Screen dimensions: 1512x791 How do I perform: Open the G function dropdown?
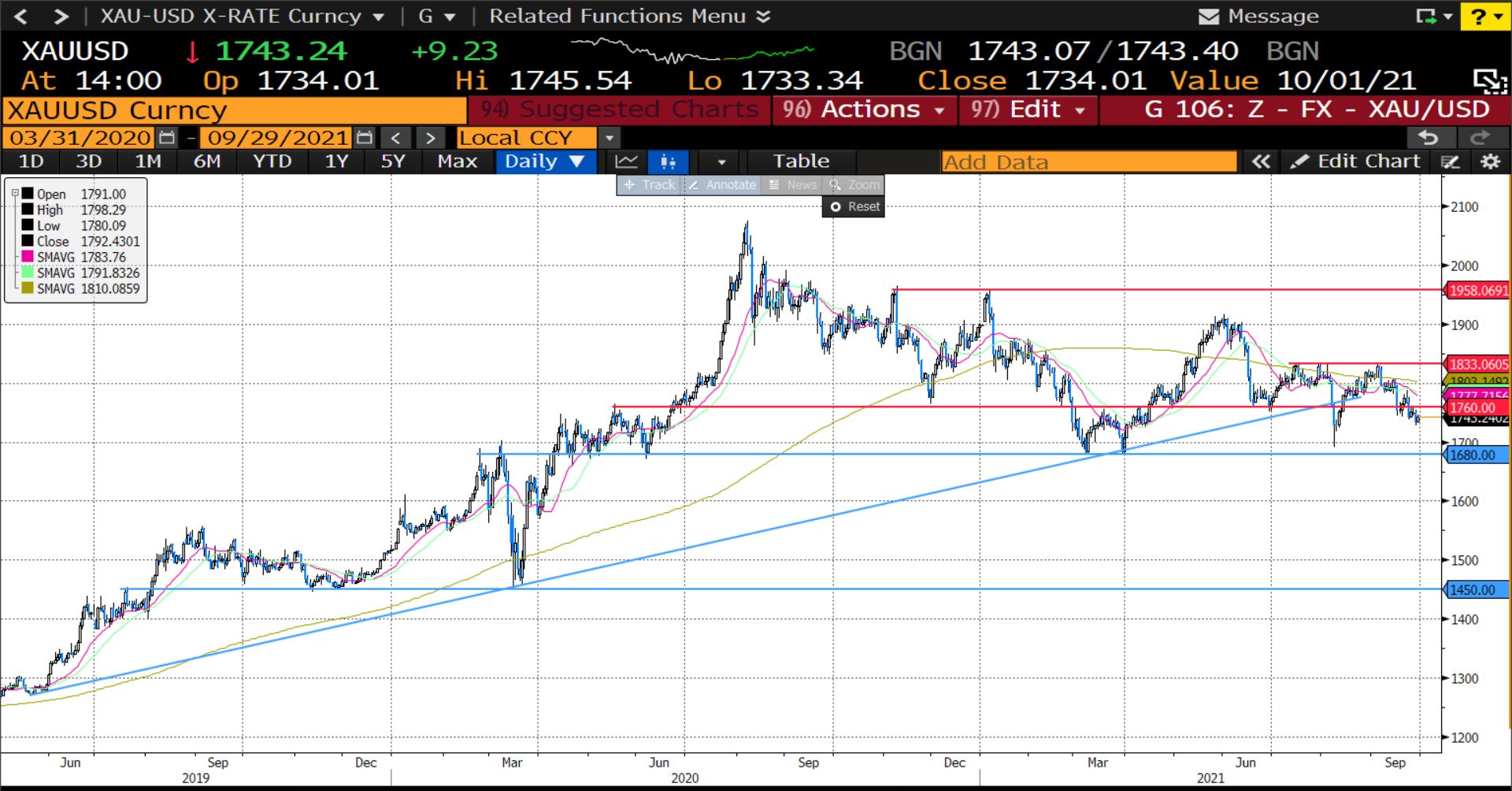436,16
